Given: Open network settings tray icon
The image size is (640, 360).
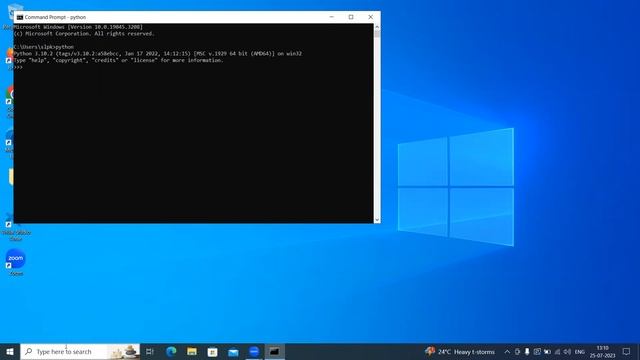Looking at the screenshot, I should click(557, 351).
